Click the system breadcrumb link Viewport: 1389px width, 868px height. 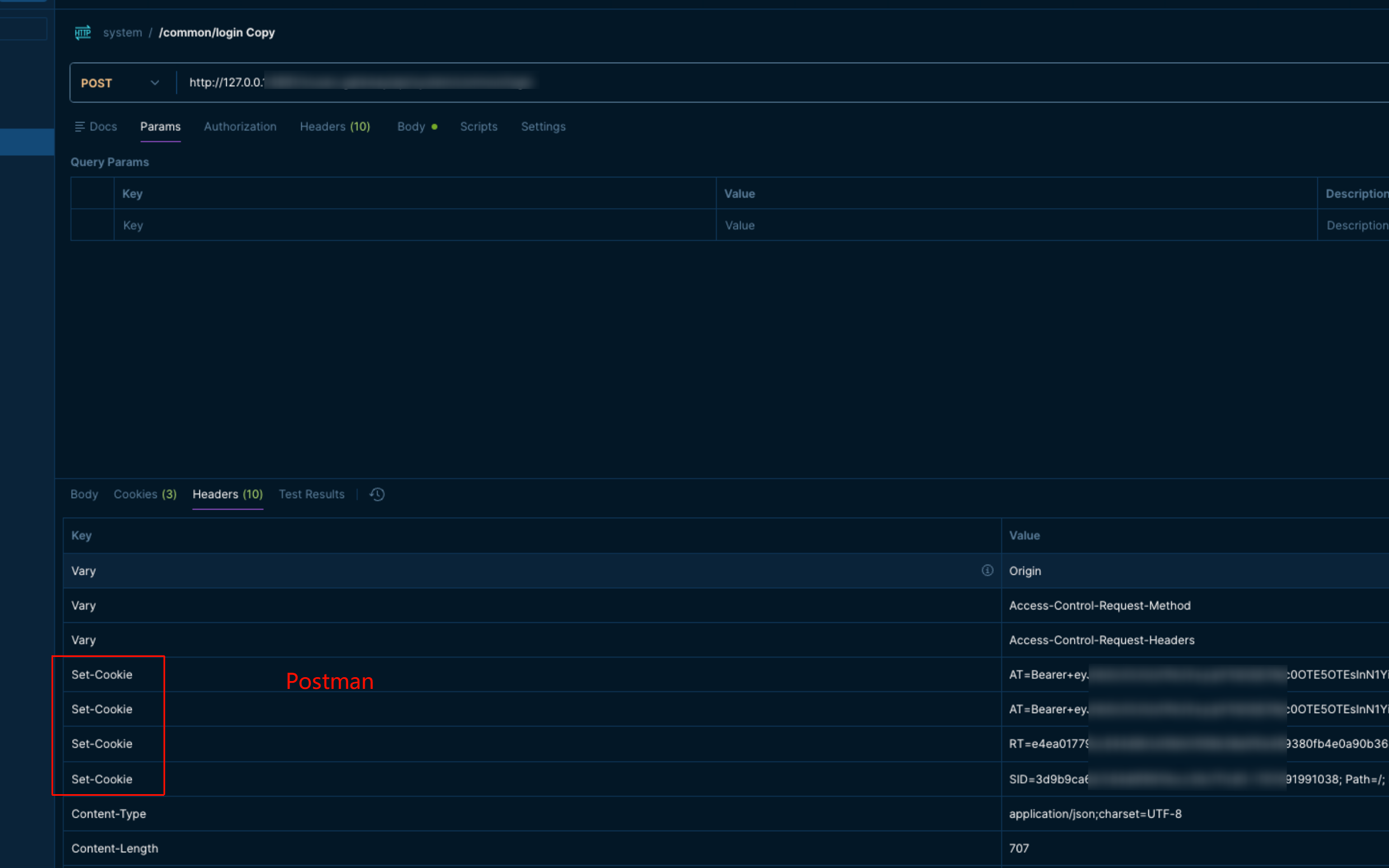click(x=122, y=32)
